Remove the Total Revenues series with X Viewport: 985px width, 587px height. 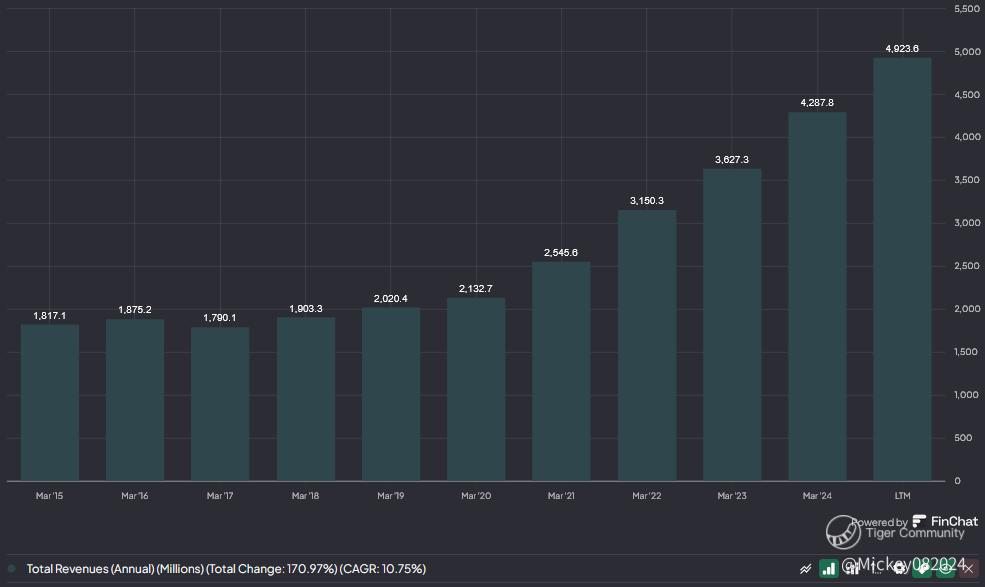[968, 568]
